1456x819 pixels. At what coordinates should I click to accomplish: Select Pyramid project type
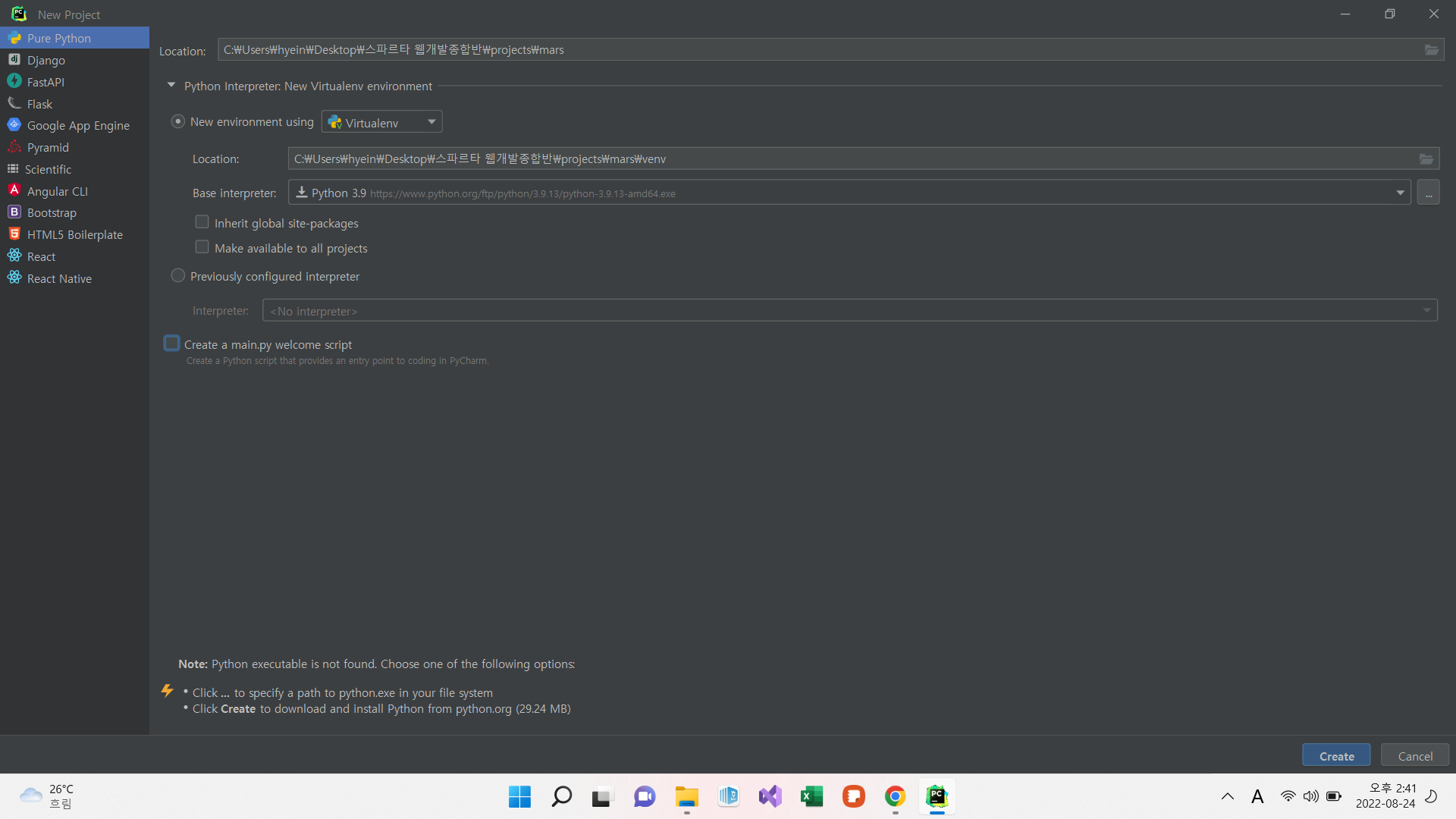(x=74, y=147)
